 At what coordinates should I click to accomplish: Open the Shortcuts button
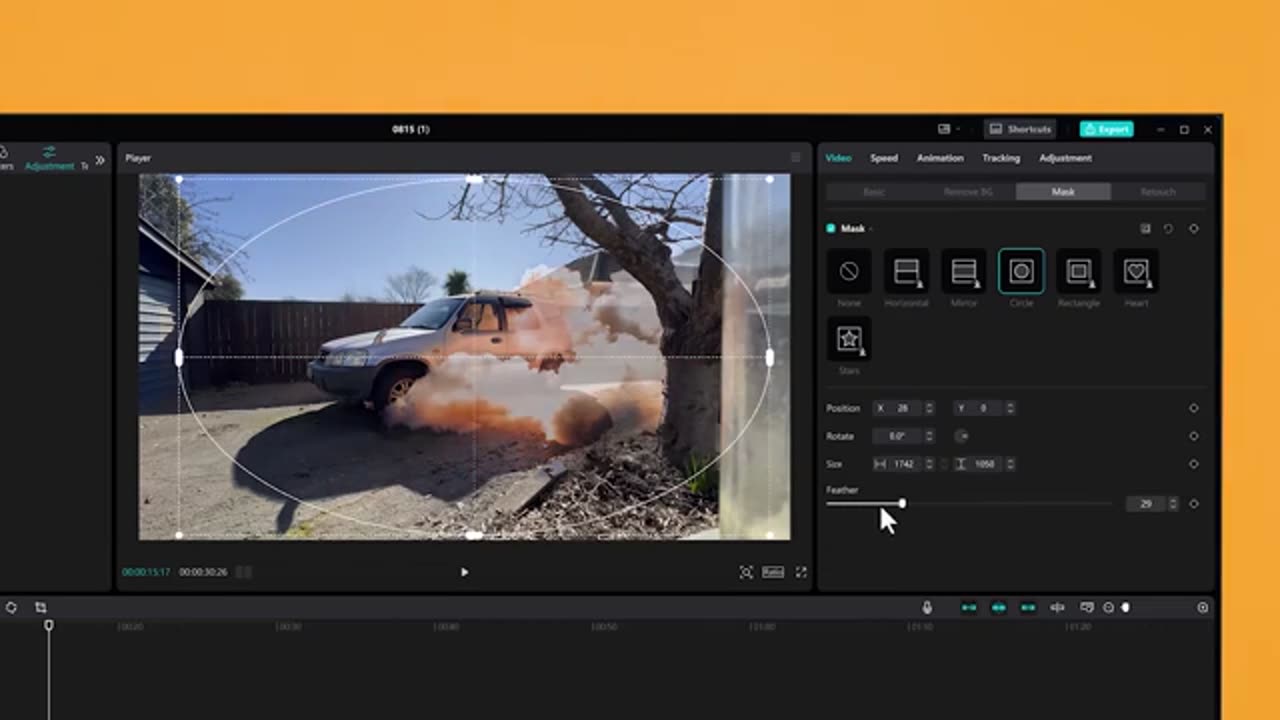coord(1021,129)
